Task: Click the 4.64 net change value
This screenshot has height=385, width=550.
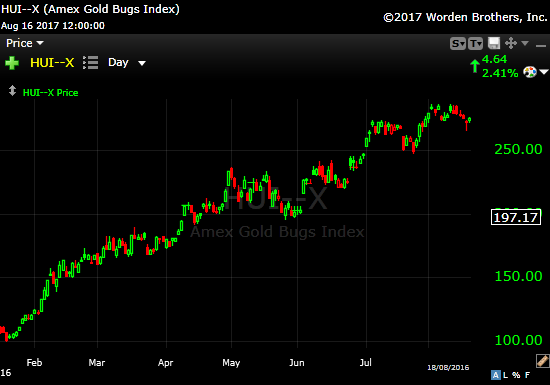Action: click(x=494, y=59)
